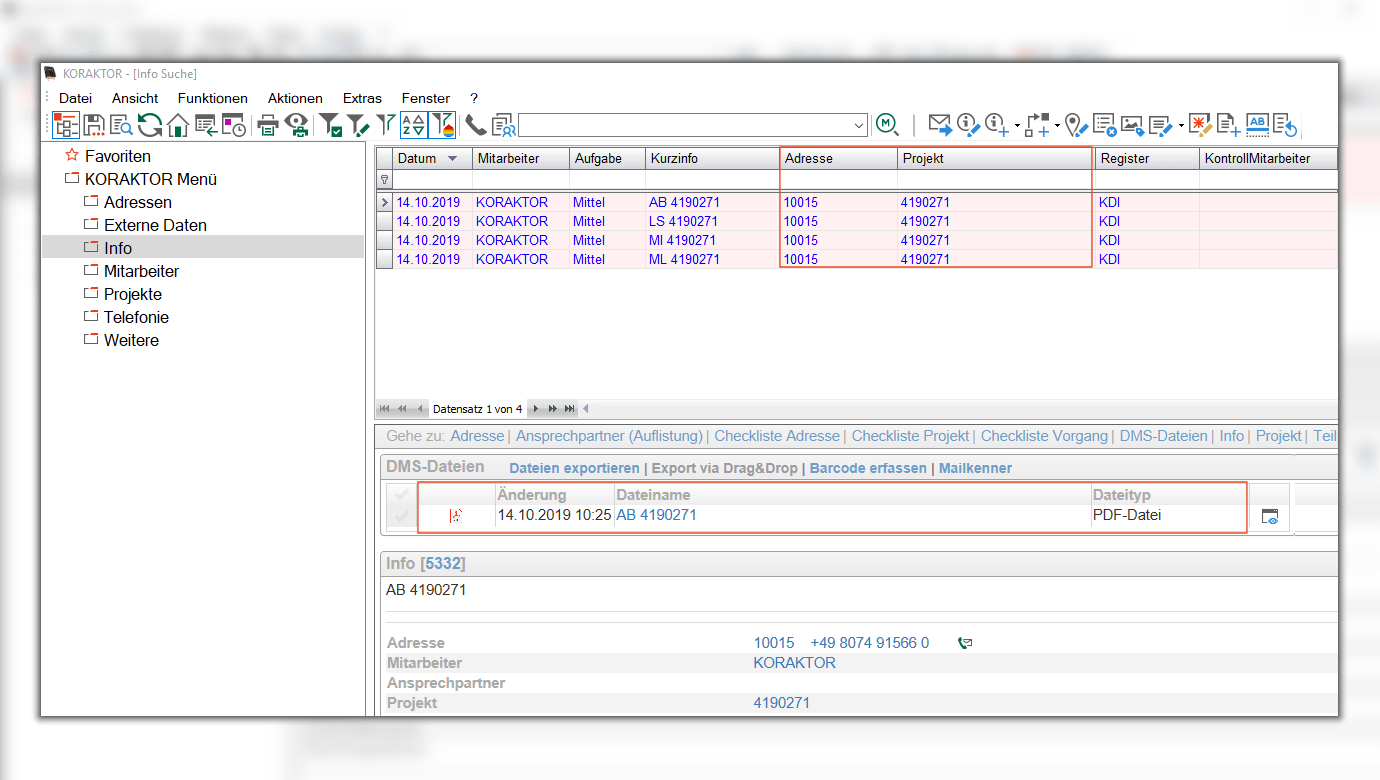Open the toolbar search combo box dropdown
The height and width of the screenshot is (780, 1380).
click(x=859, y=126)
